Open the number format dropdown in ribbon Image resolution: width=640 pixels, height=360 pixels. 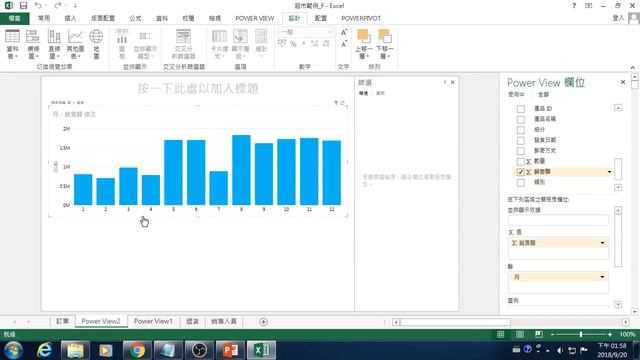[x=329, y=32]
